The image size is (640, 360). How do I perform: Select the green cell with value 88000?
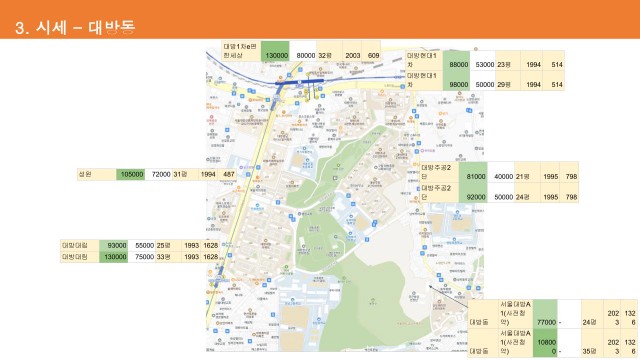point(456,60)
